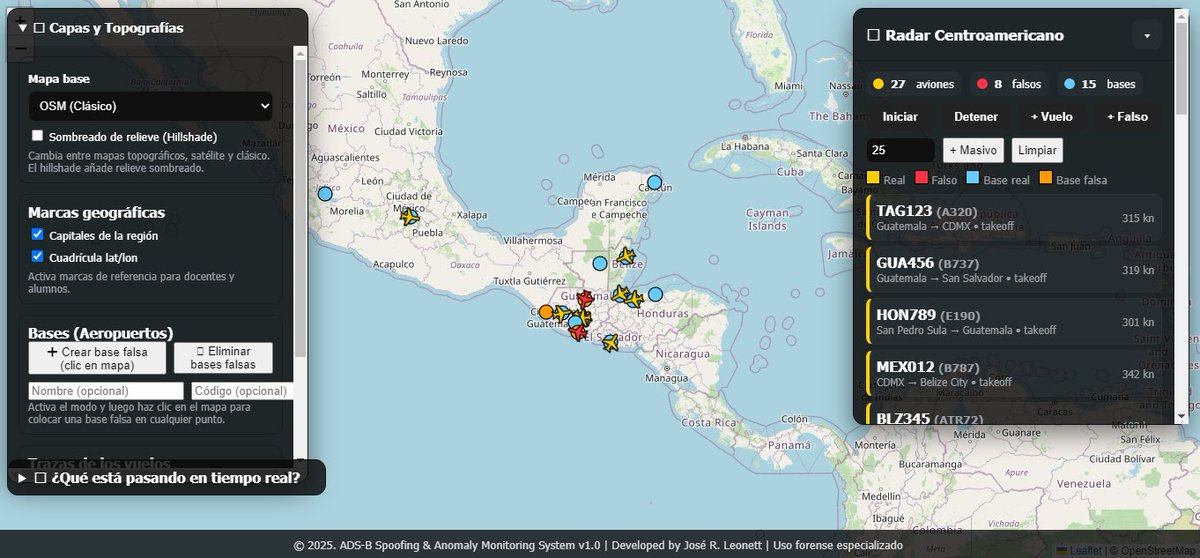Select flight TAG123 in the list

pyautogui.click(x=1014, y=218)
